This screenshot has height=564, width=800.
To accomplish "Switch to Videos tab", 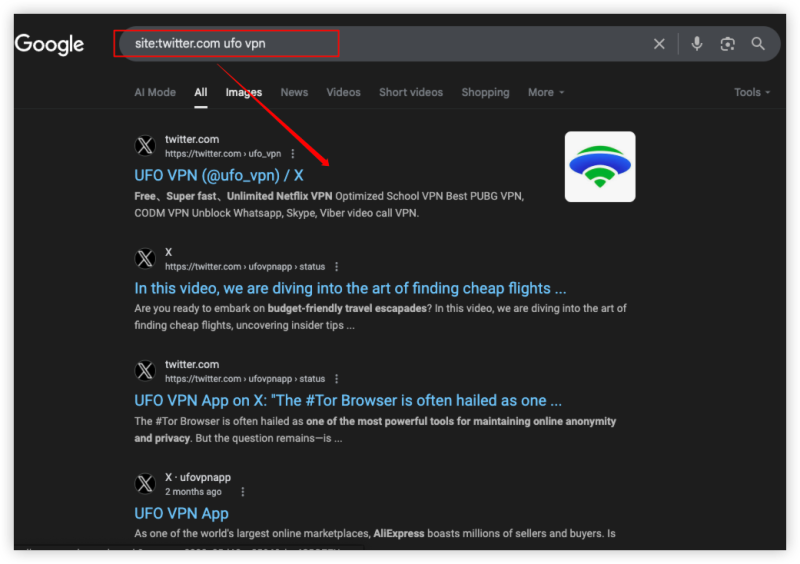I will 343,92.
